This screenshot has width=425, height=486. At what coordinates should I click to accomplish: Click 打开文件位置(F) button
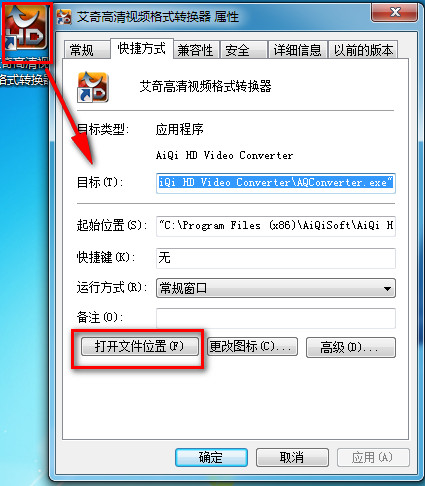coord(140,347)
